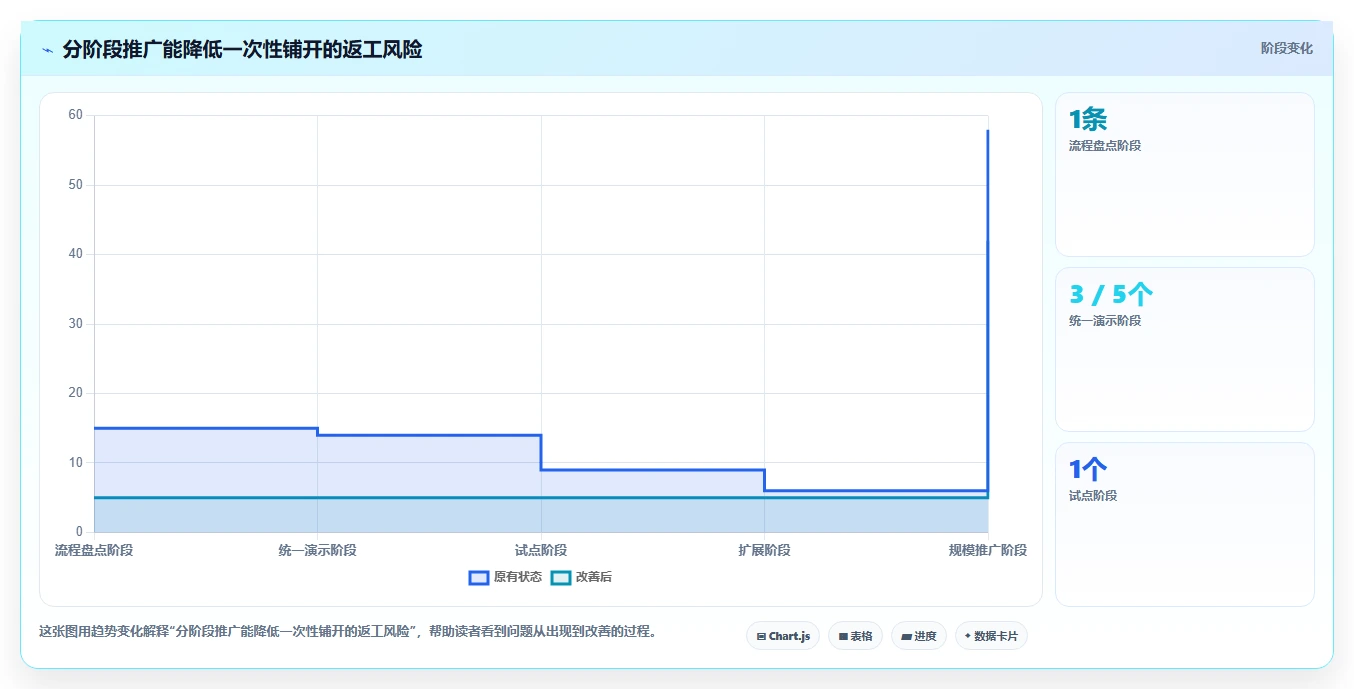
Task: Click the y-axis value 30
Action: tap(75, 324)
